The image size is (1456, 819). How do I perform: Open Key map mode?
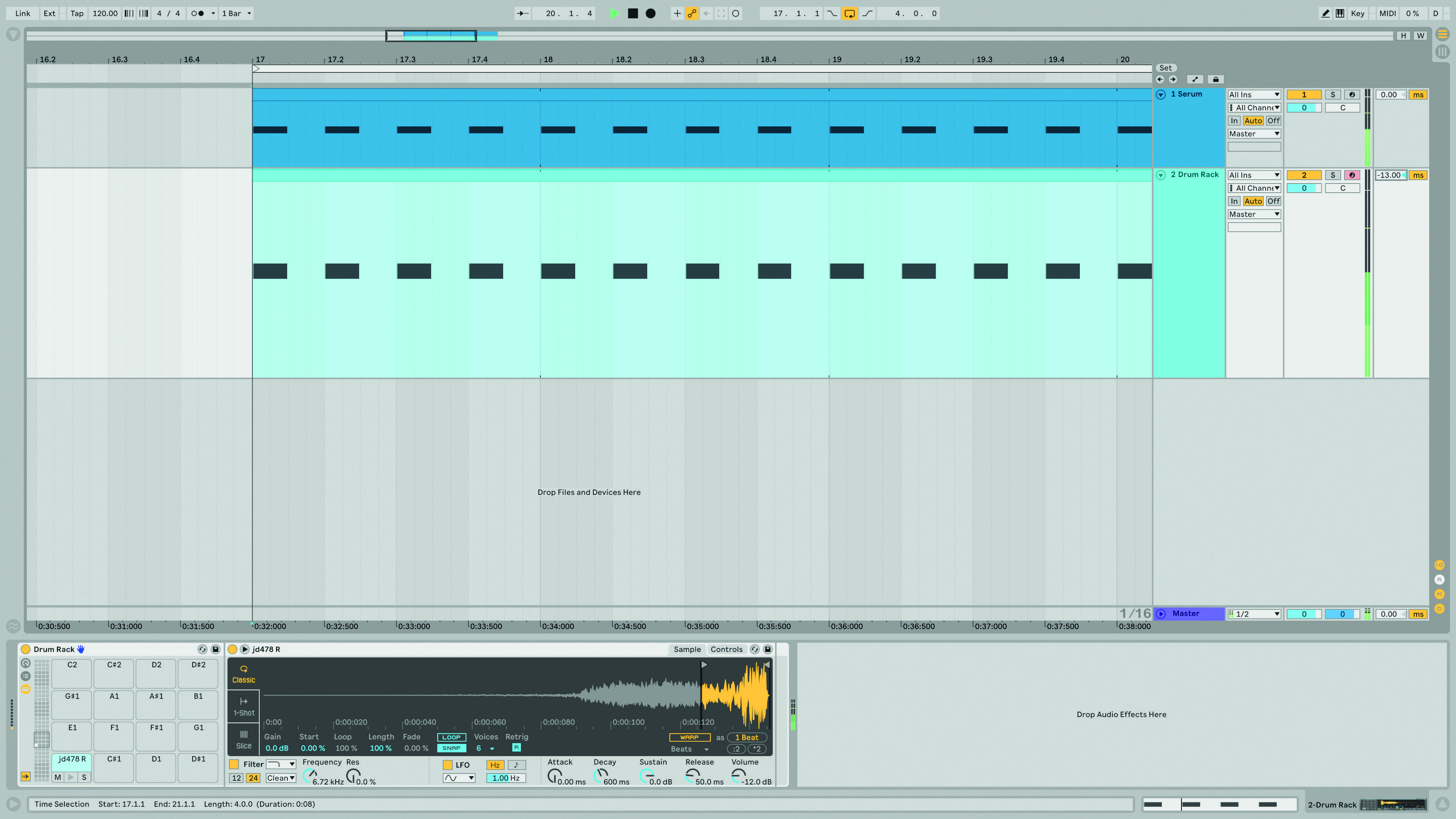(1357, 14)
